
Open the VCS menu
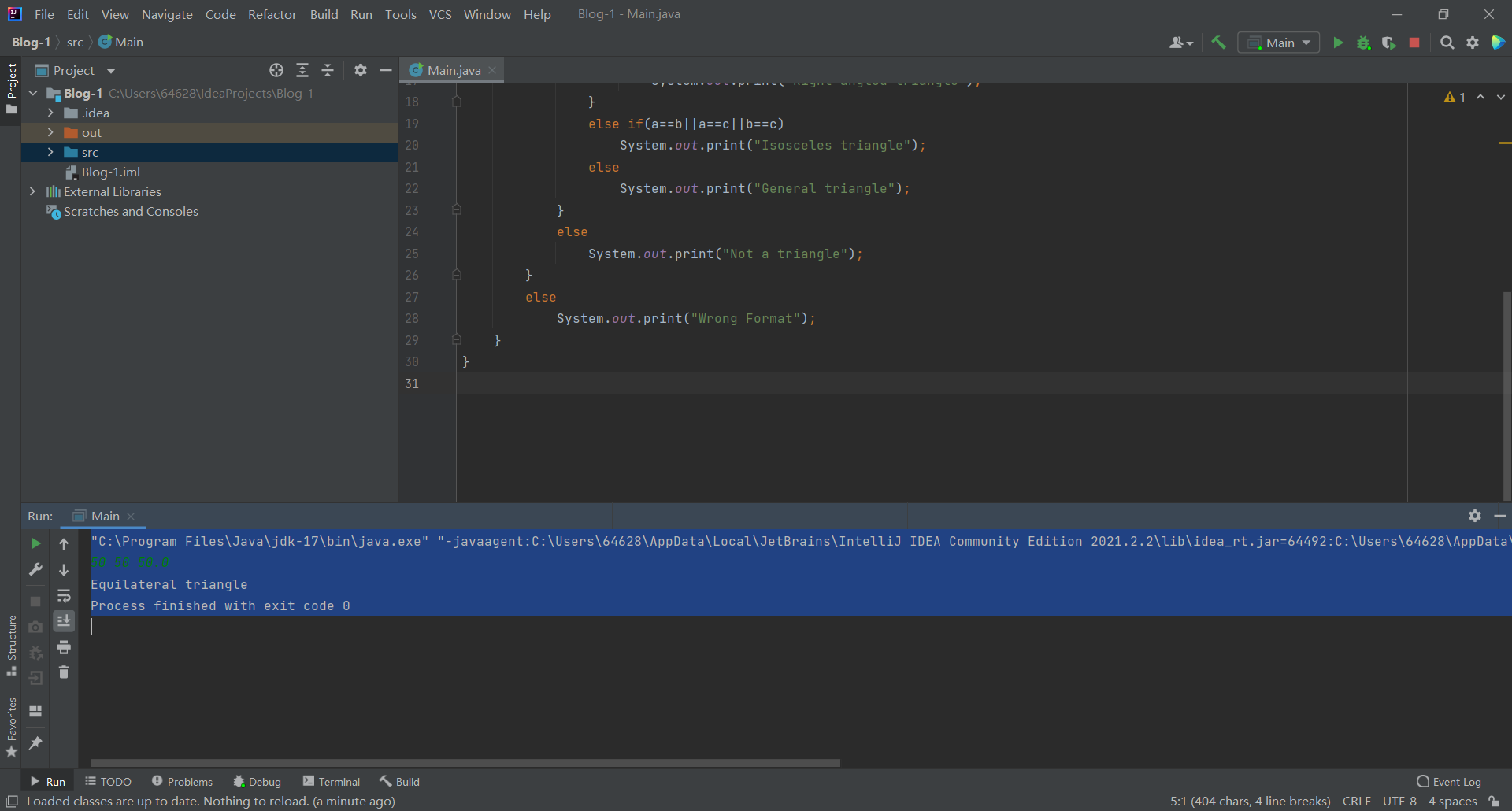(440, 14)
